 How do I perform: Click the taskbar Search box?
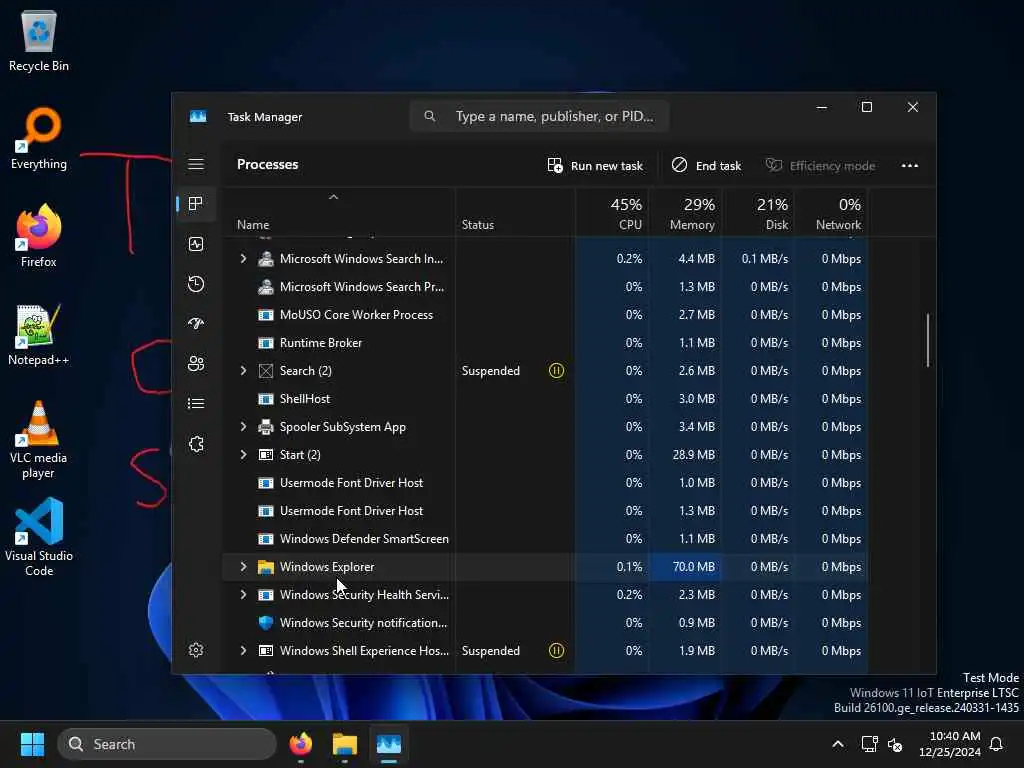(167, 744)
